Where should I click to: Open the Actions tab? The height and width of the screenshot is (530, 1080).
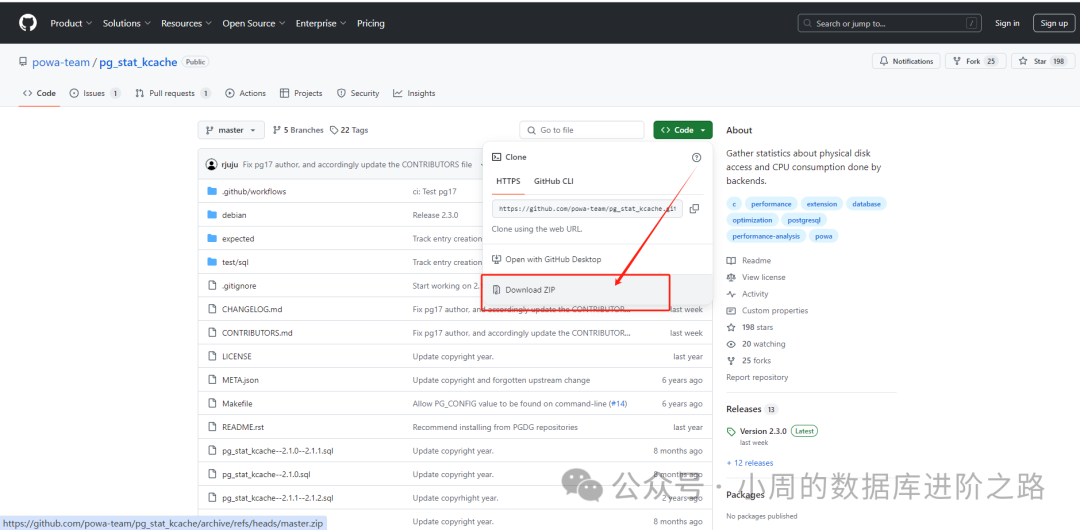(x=245, y=93)
